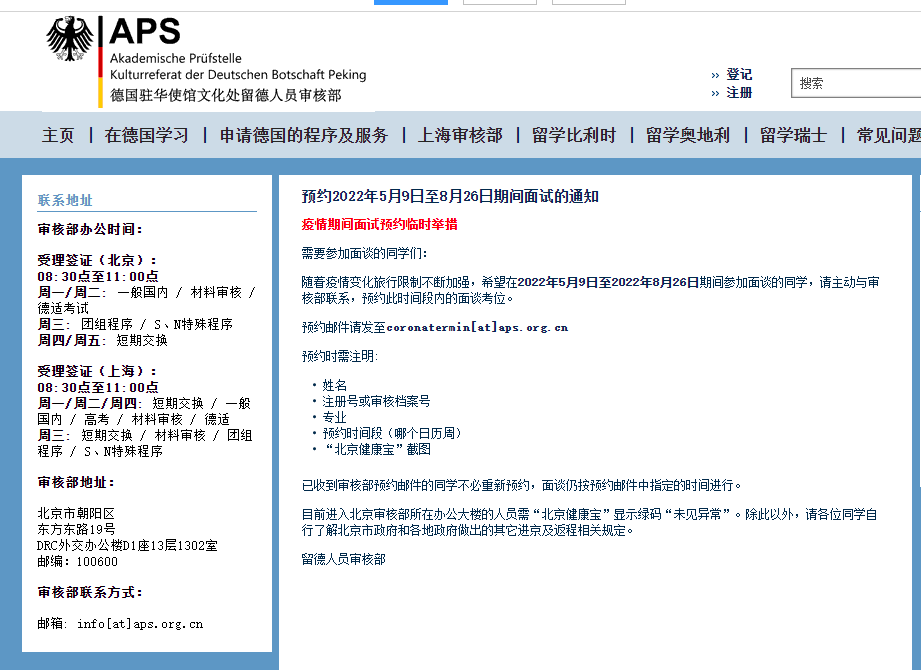This screenshot has height=670, width=921.
Task: Click the 登记 login link
Action: tap(740, 74)
